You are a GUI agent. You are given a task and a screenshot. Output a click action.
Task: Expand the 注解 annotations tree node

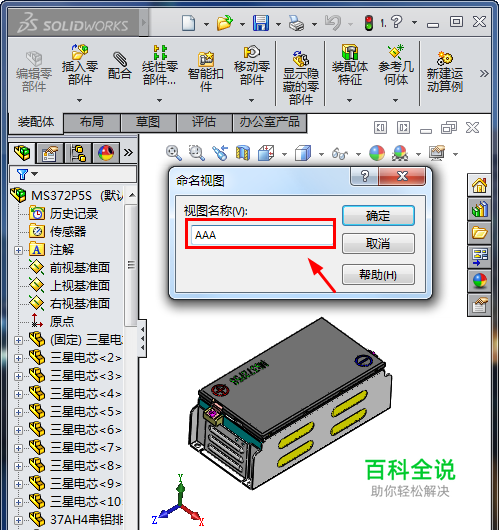pyautogui.click(x=19, y=250)
